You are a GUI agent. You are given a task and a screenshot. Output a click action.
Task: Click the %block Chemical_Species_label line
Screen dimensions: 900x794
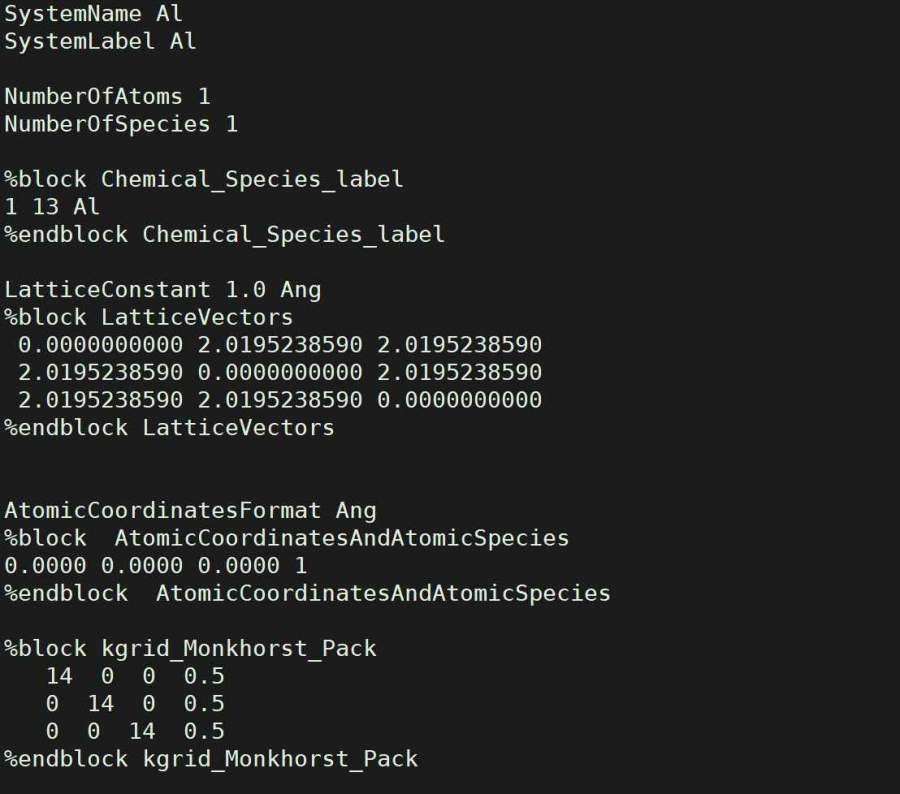click(204, 180)
